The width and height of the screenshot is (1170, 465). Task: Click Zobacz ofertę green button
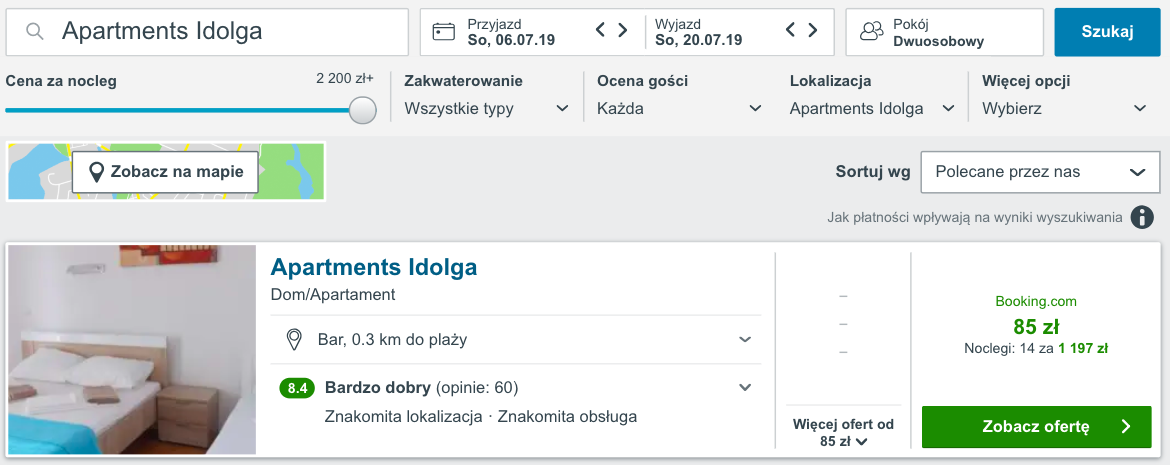tap(1036, 427)
